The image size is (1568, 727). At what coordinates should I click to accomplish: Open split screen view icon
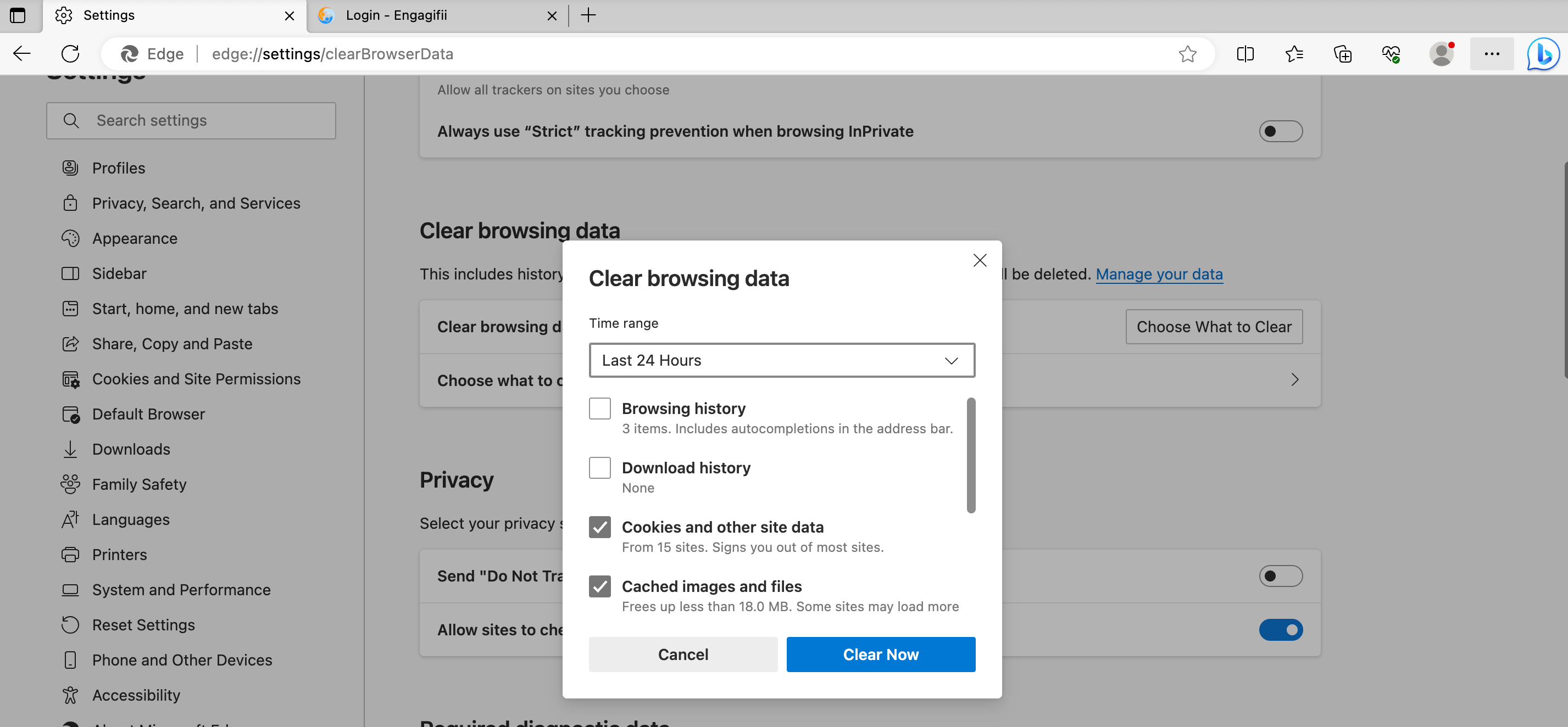click(1245, 53)
